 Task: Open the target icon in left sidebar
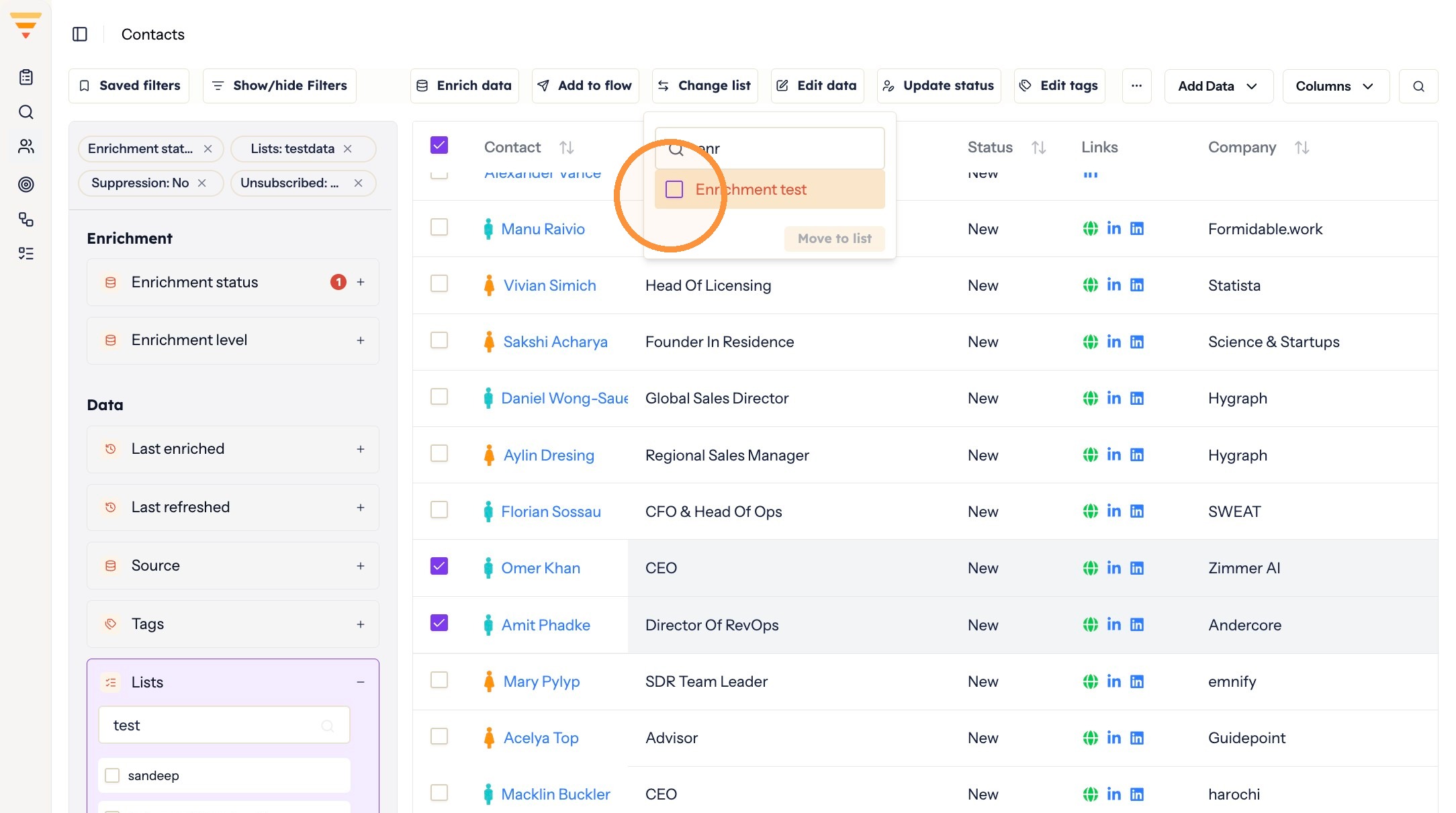[26, 184]
